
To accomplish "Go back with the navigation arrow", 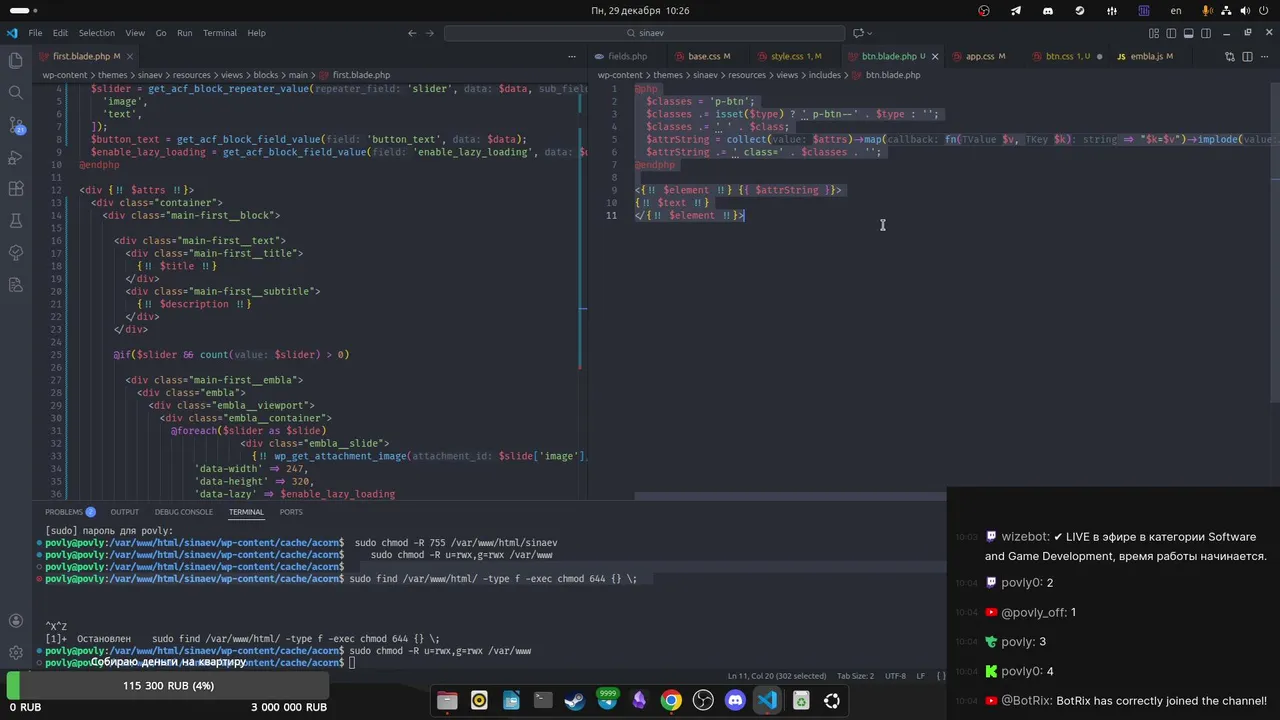I will point(412,33).
